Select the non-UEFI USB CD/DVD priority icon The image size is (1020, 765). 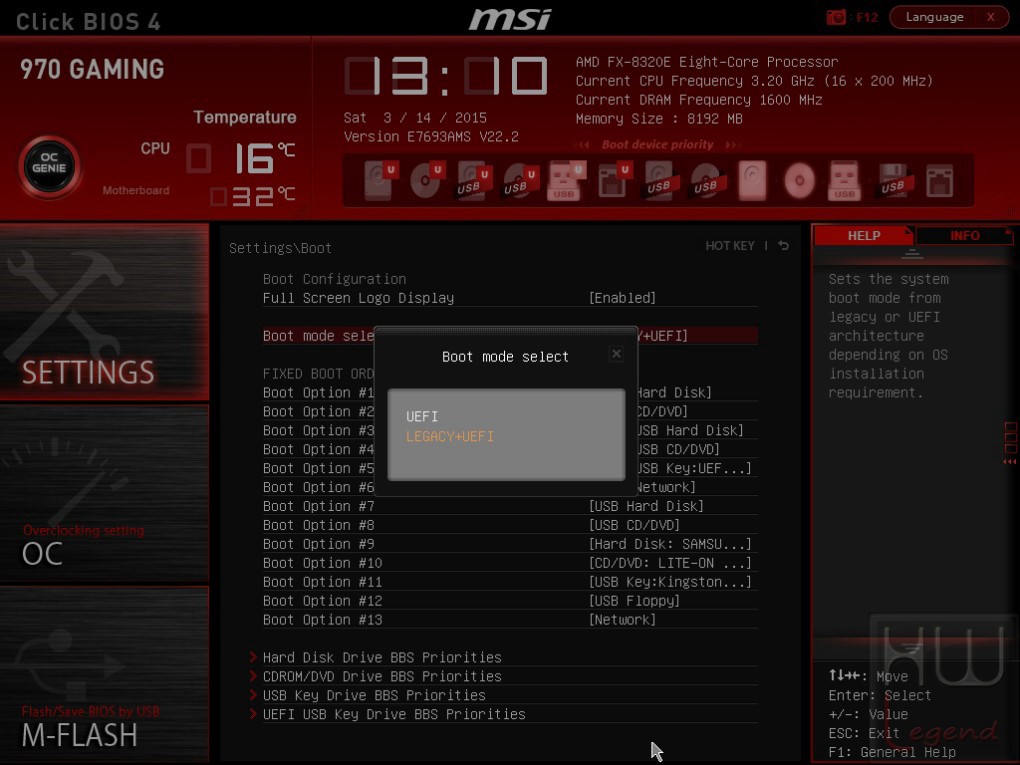click(706, 180)
